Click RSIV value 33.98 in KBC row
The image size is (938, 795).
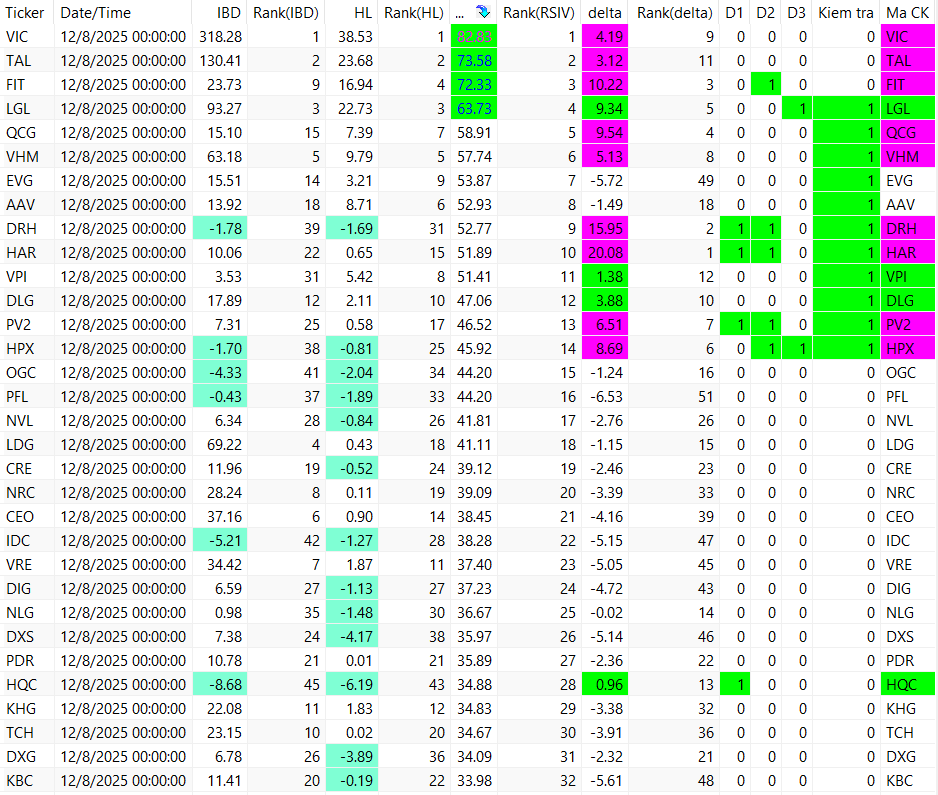[474, 781]
